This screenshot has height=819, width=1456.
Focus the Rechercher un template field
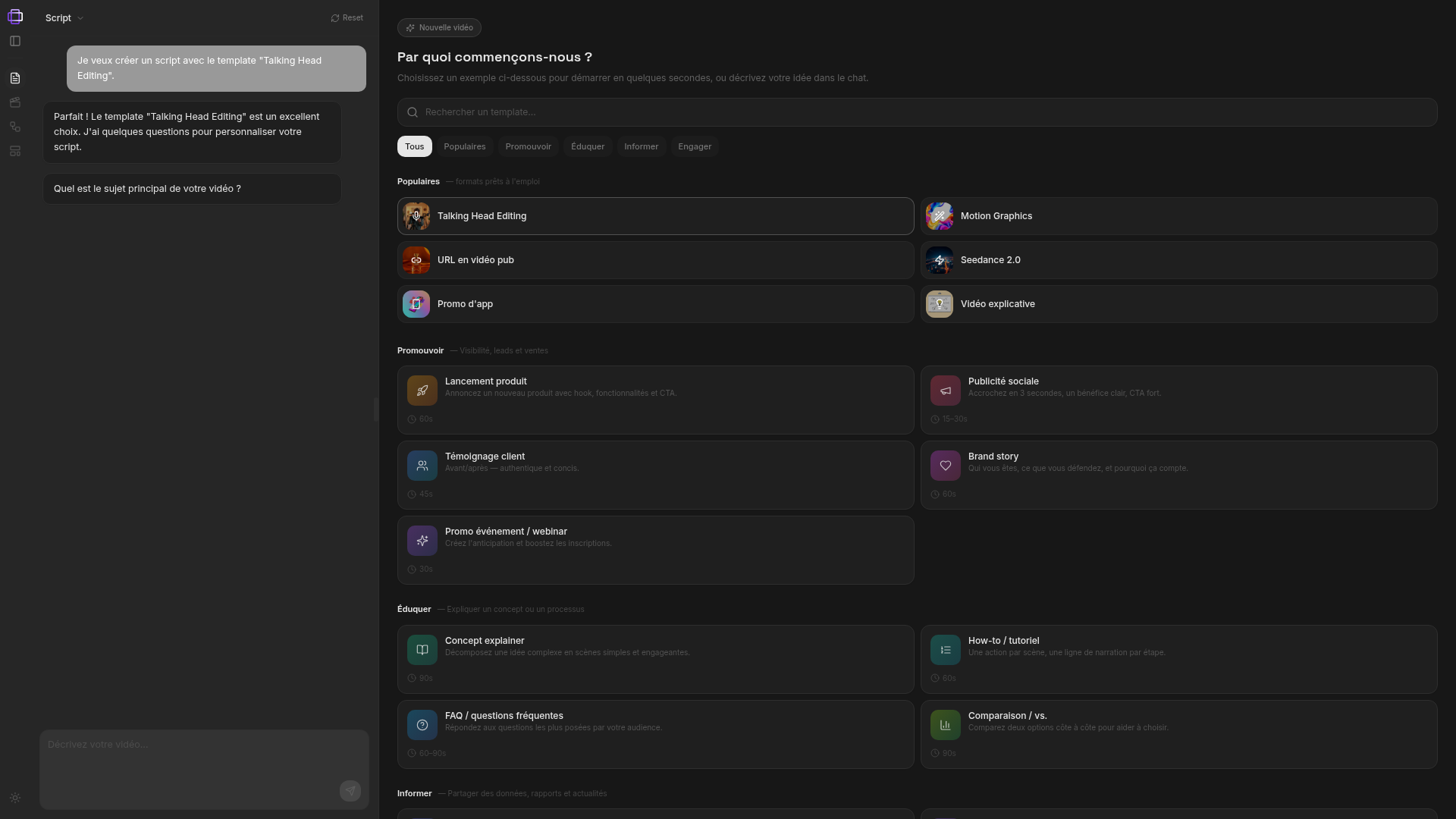point(917,112)
